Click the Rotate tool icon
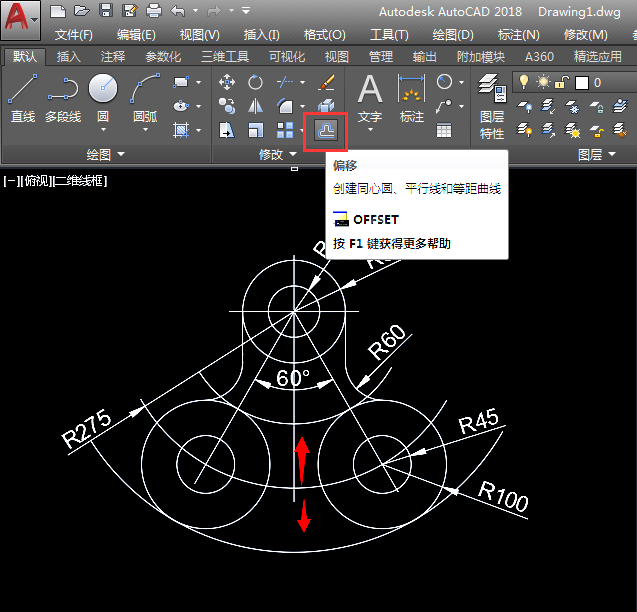The height and width of the screenshot is (612, 637). point(256,82)
